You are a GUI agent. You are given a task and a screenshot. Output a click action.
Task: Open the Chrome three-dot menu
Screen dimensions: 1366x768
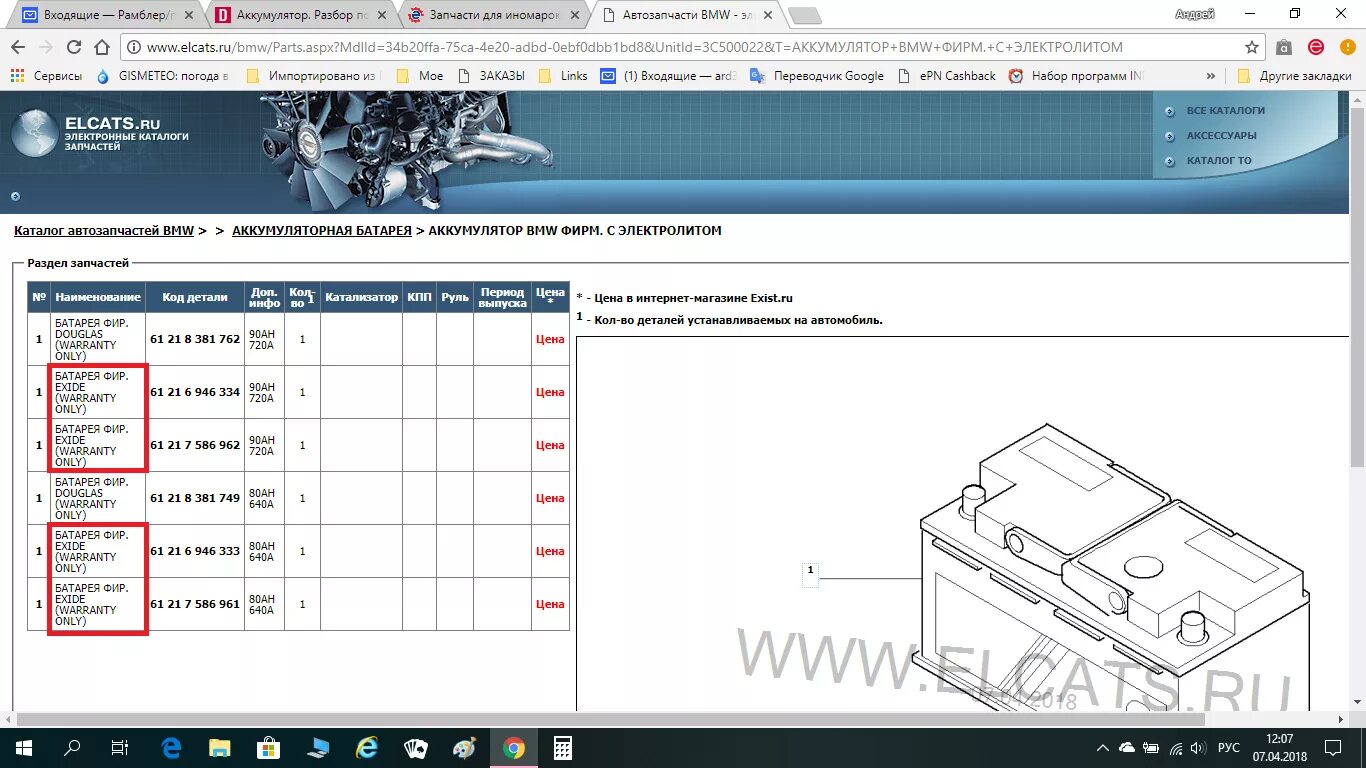[x=1346, y=47]
